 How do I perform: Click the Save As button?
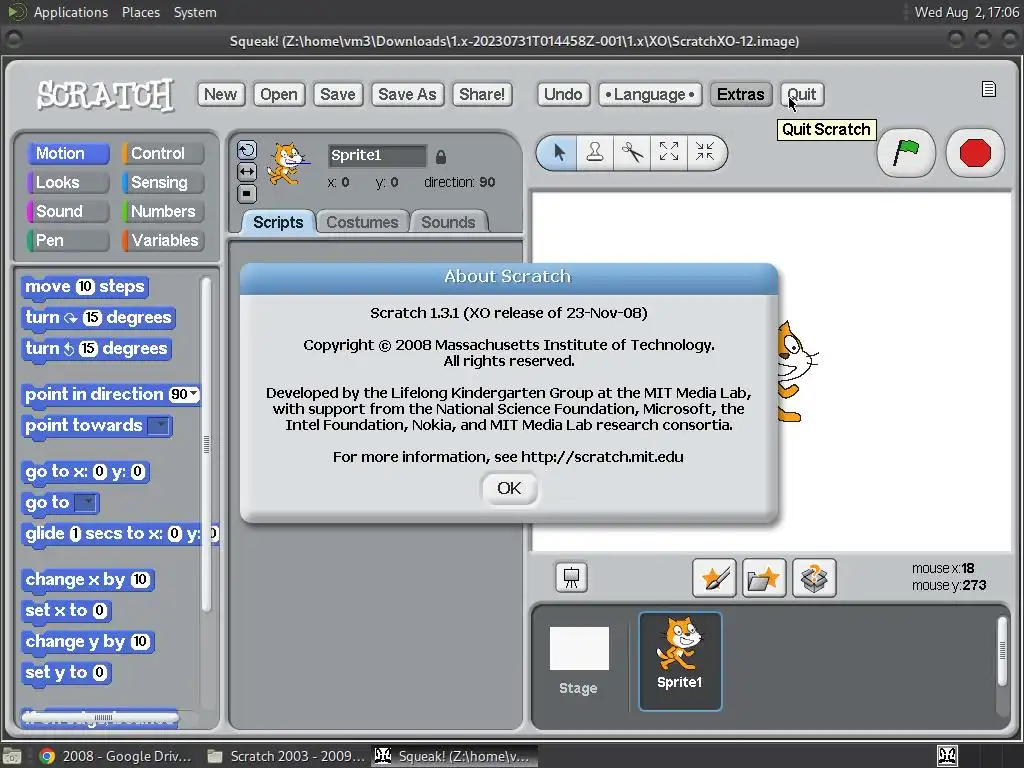408,94
